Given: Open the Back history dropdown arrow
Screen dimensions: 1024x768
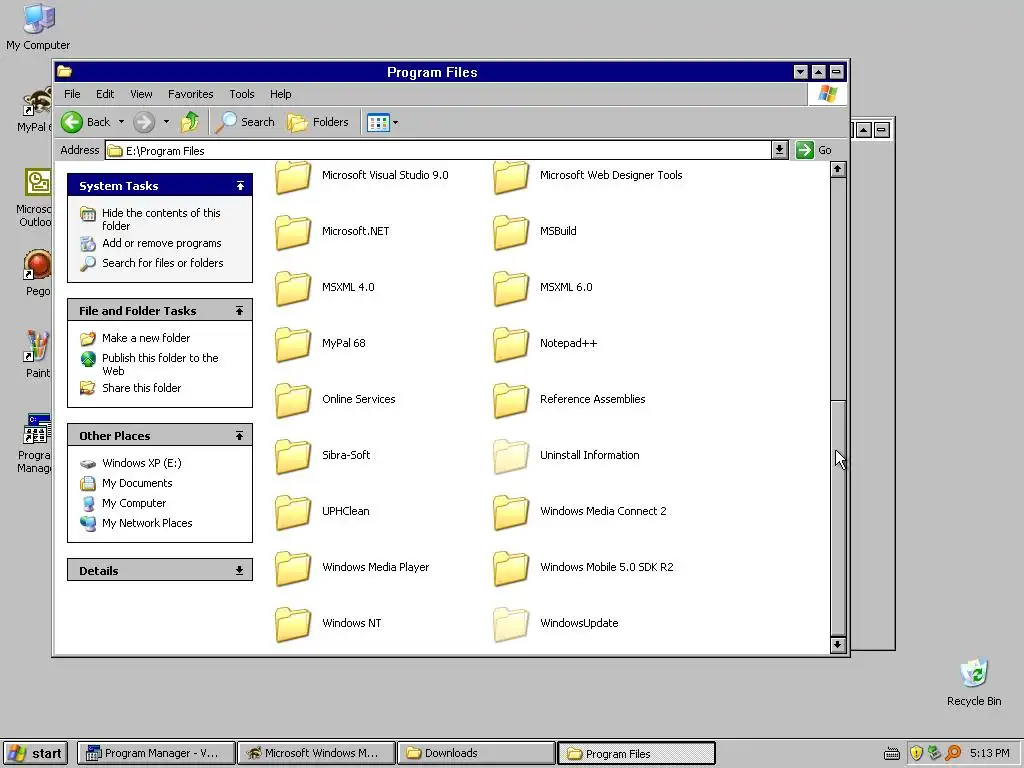Looking at the screenshot, I should point(121,122).
